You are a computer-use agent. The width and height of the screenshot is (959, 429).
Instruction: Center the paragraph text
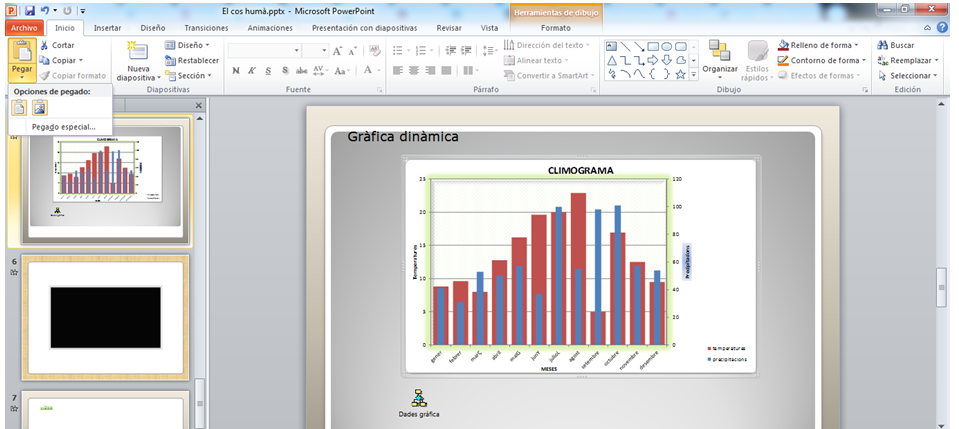414,71
